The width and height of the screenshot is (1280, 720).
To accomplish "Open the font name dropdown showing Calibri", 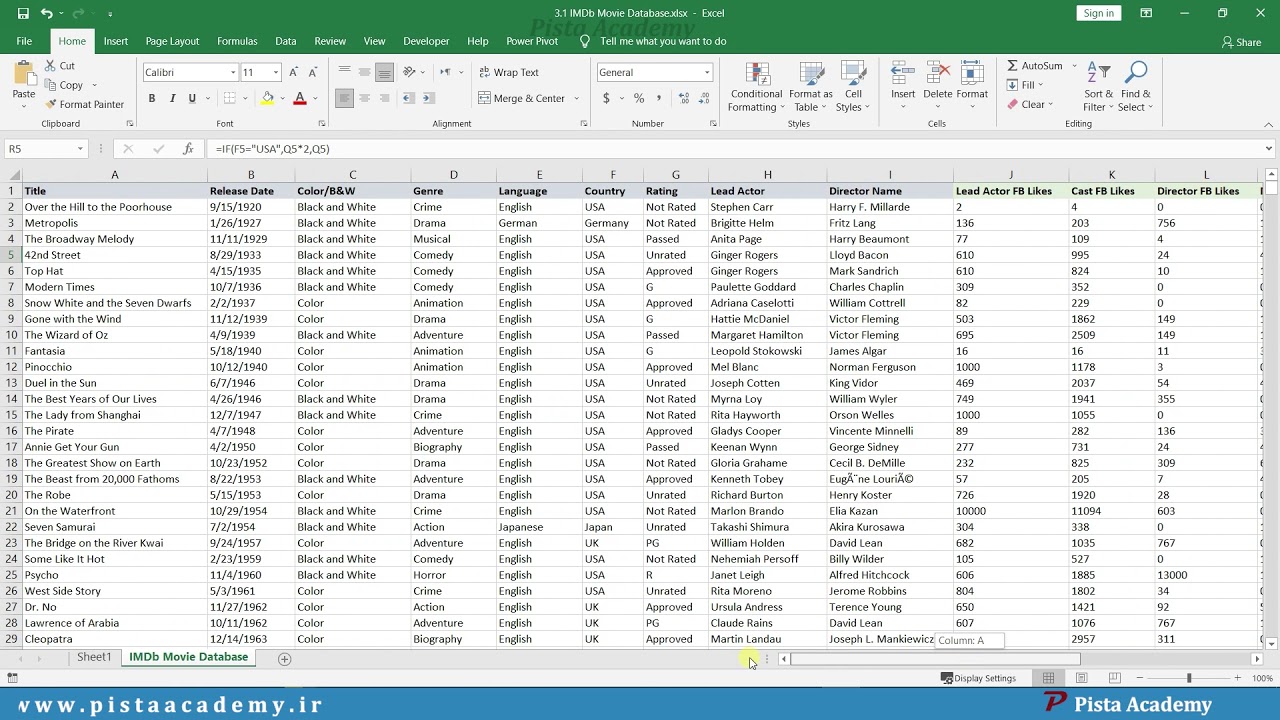I will point(233,72).
